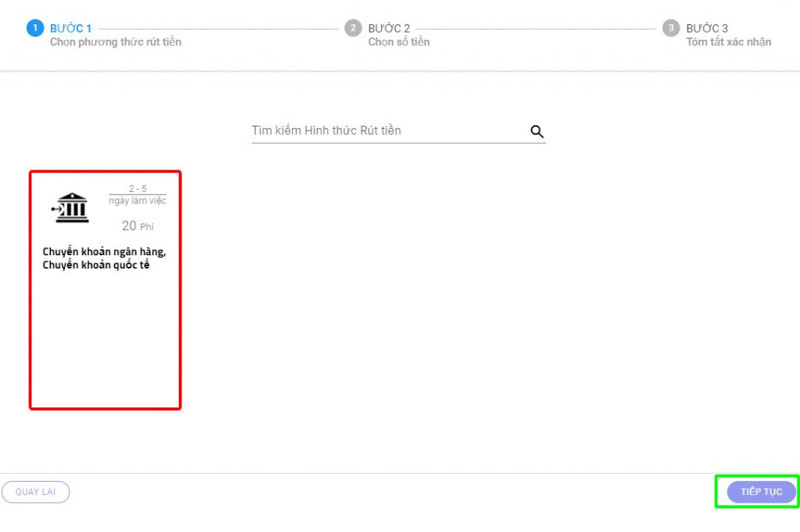Open the BƯỚC 1 step label
The height and width of the screenshot is (532, 800).
pyautogui.click(x=70, y=29)
